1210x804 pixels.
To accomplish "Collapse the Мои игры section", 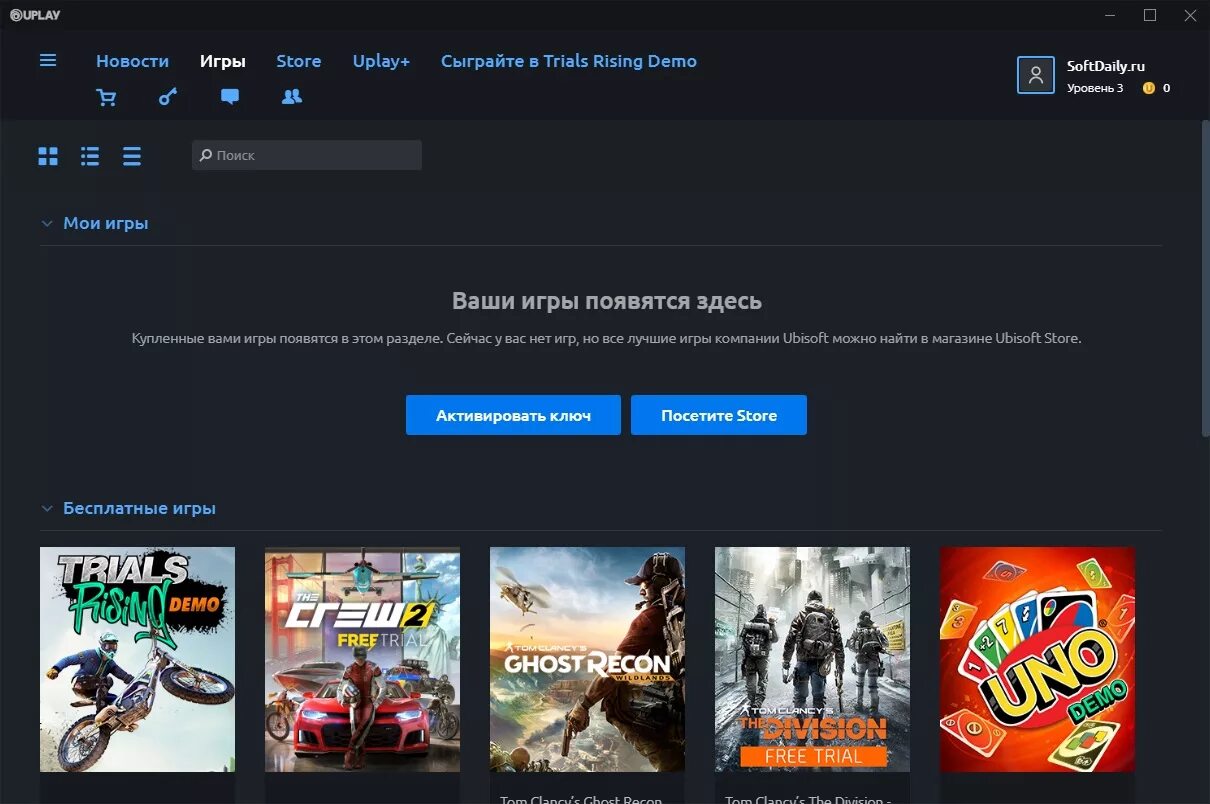I will (47, 224).
